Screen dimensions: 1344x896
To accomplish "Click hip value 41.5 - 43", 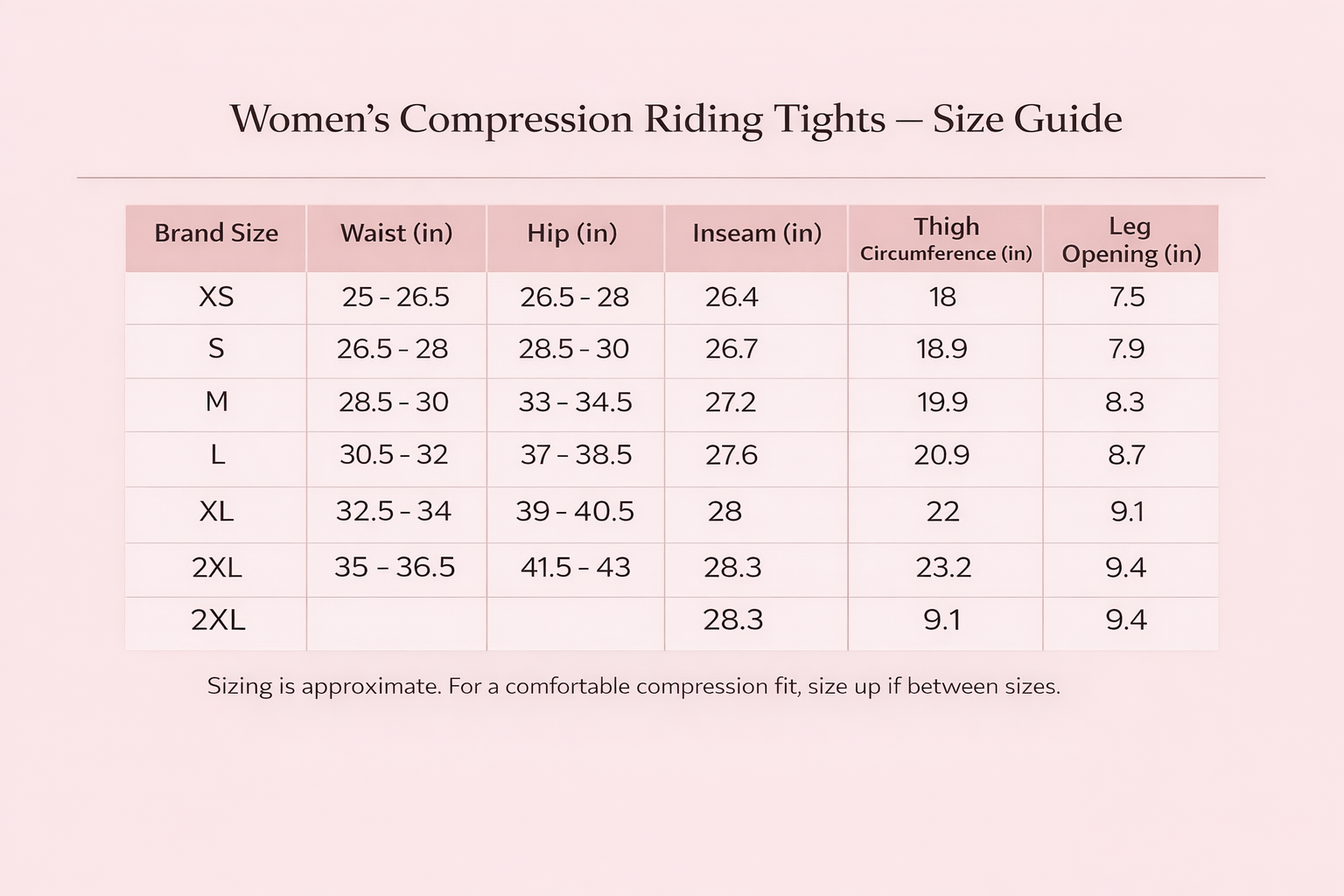I will [x=575, y=567].
